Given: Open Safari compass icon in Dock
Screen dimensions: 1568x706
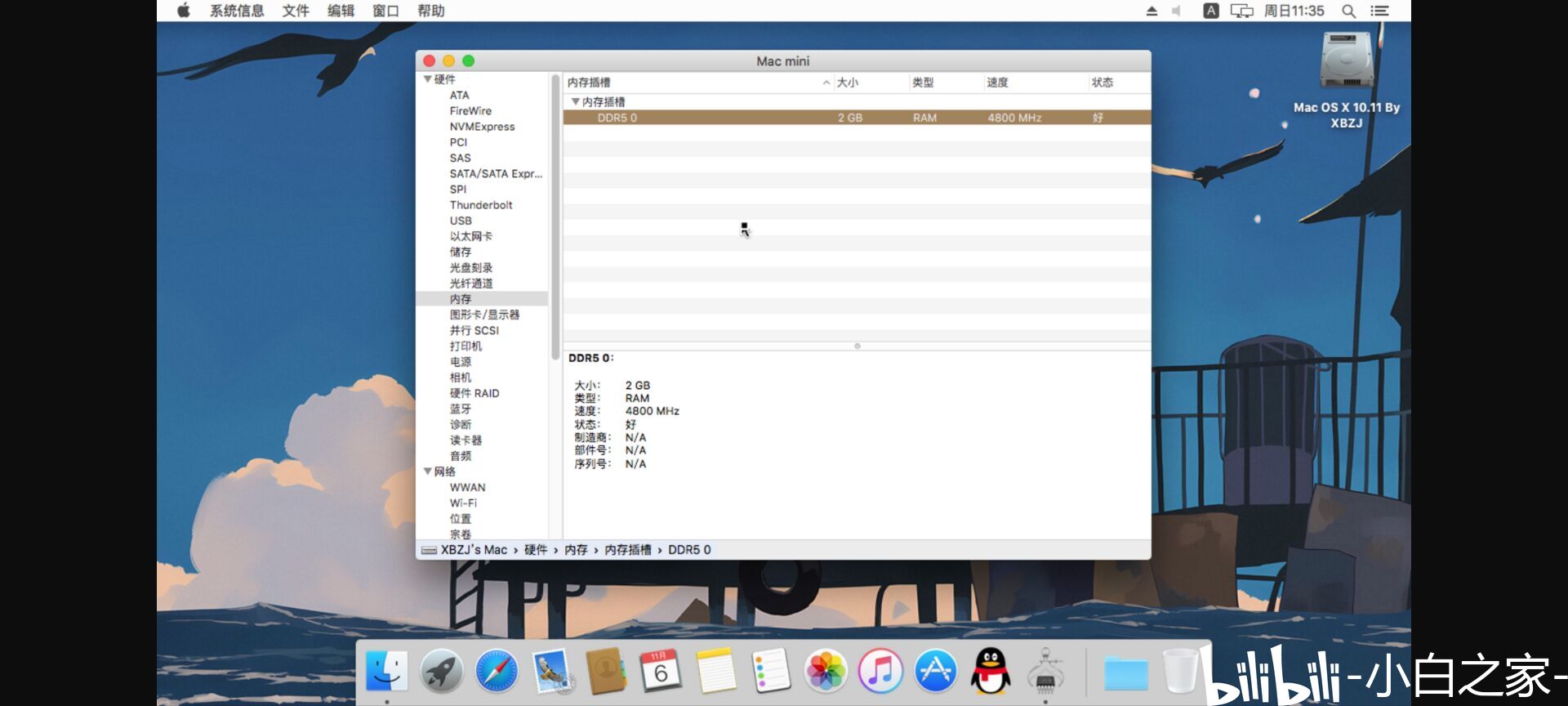Looking at the screenshot, I should point(497,672).
